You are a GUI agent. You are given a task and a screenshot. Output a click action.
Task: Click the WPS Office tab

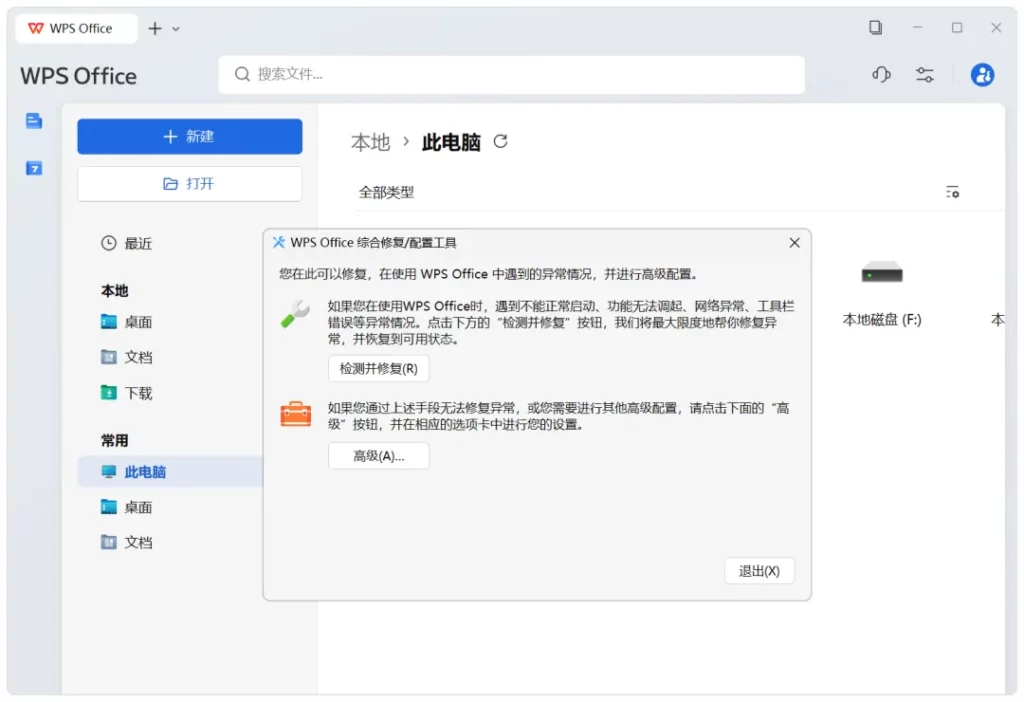coord(76,28)
